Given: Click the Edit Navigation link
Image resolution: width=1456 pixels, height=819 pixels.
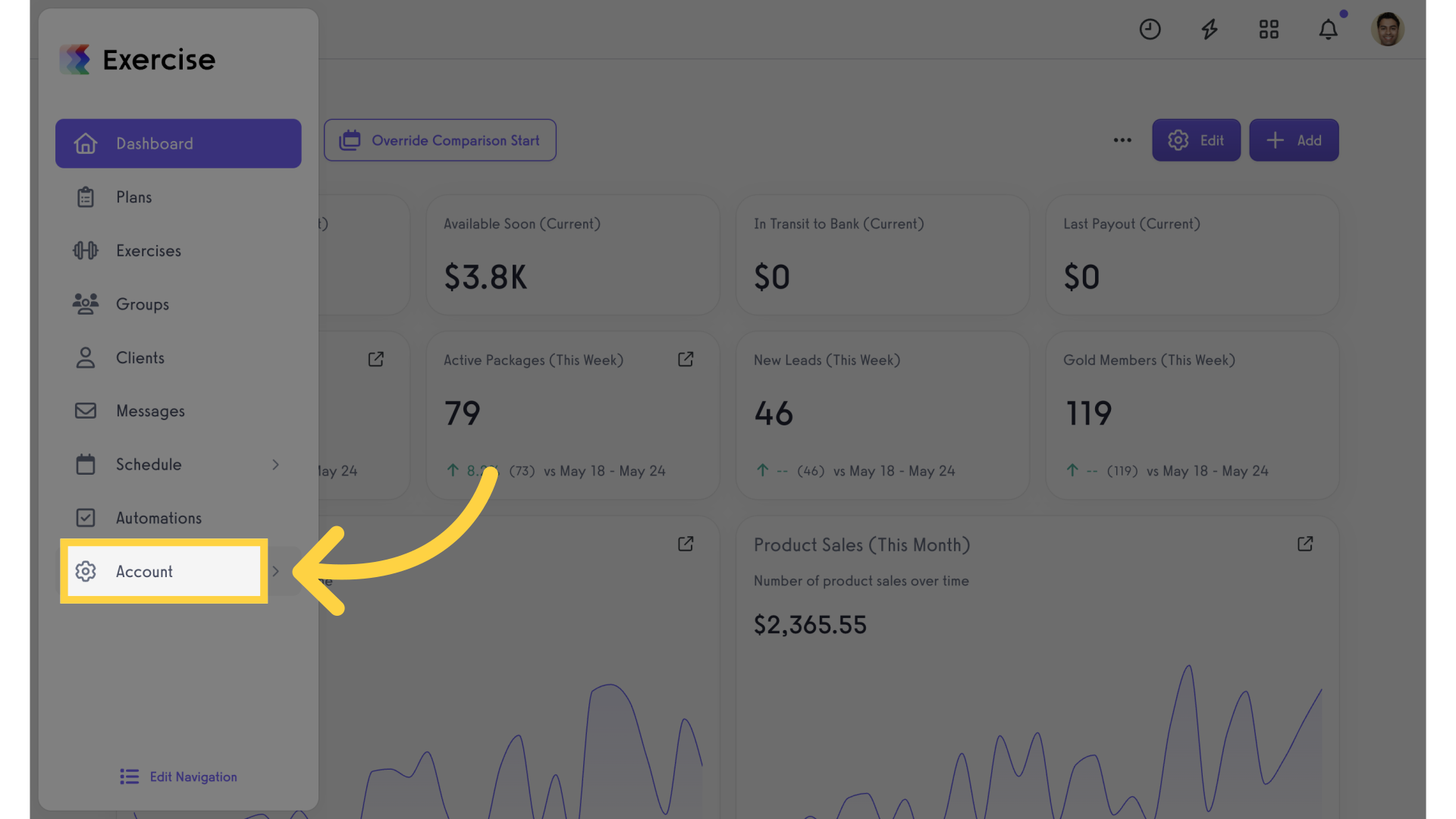Looking at the screenshot, I should pyautogui.click(x=179, y=777).
